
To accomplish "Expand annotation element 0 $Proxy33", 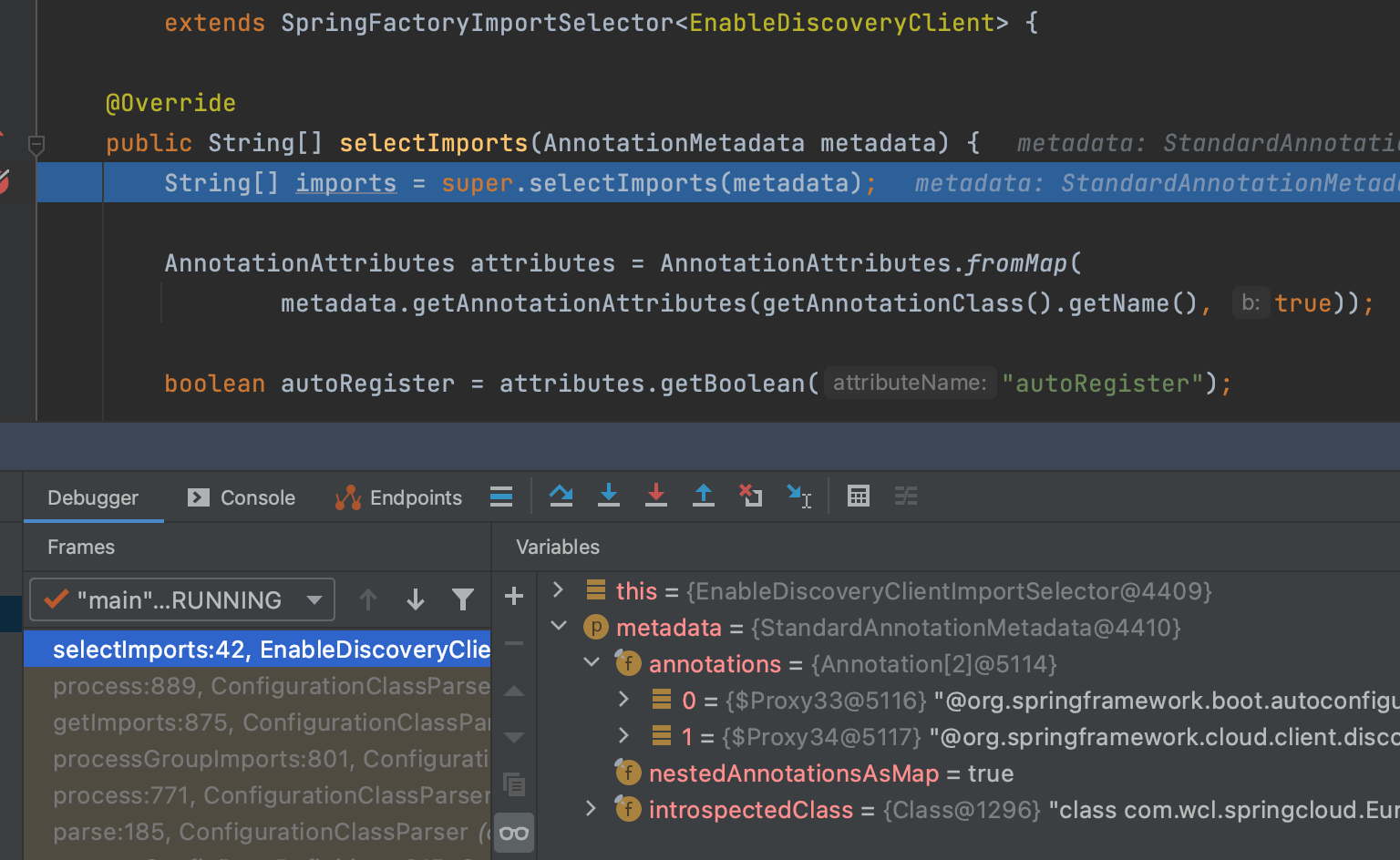I will [x=623, y=700].
